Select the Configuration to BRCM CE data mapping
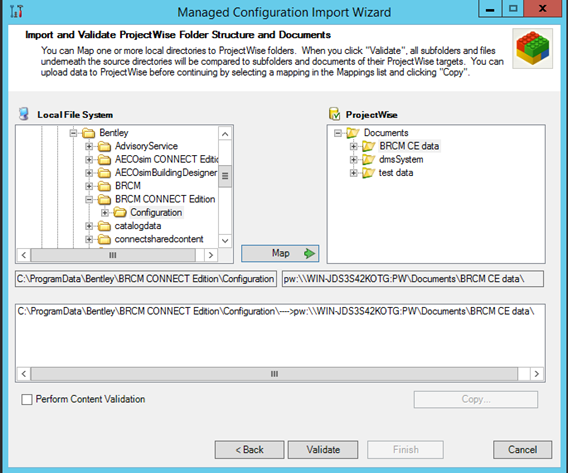Screen dimensions: 568x473 click(x=276, y=311)
